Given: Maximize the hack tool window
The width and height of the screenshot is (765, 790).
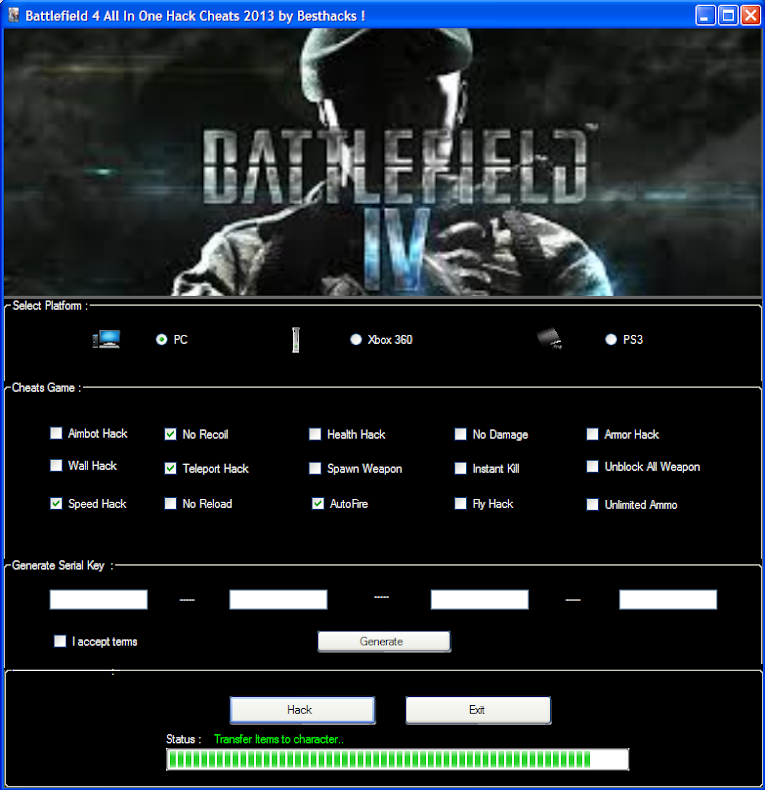Looking at the screenshot, I should tap(728, 15).
